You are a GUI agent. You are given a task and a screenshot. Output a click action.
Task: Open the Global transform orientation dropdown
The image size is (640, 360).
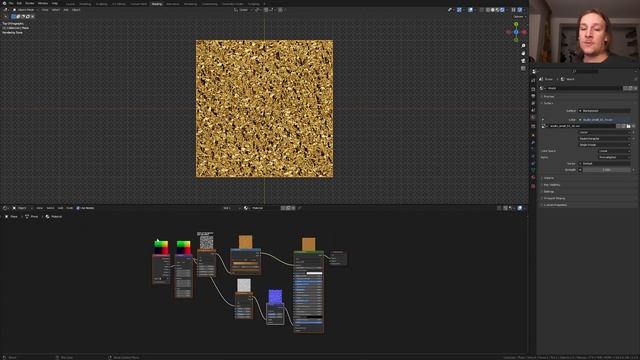point(243,10)
